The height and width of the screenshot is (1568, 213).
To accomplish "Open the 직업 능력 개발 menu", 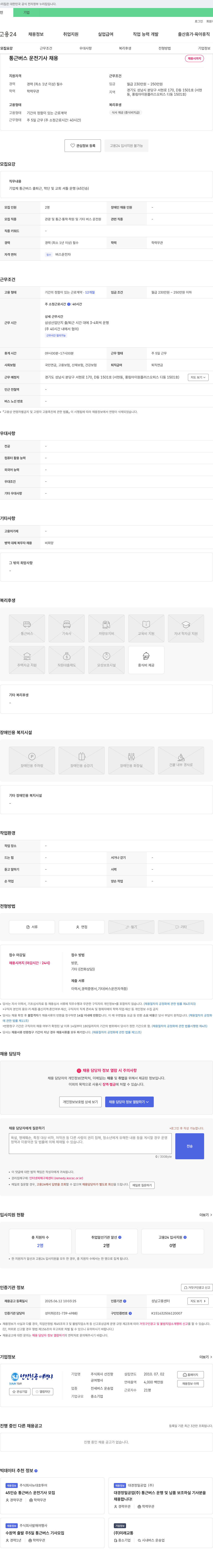I will 146,34.
